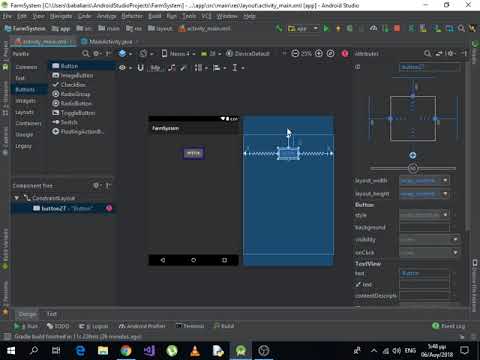Open the Event Log panel
This screenshot has height=360, width=480.
[x=449, y=326]
